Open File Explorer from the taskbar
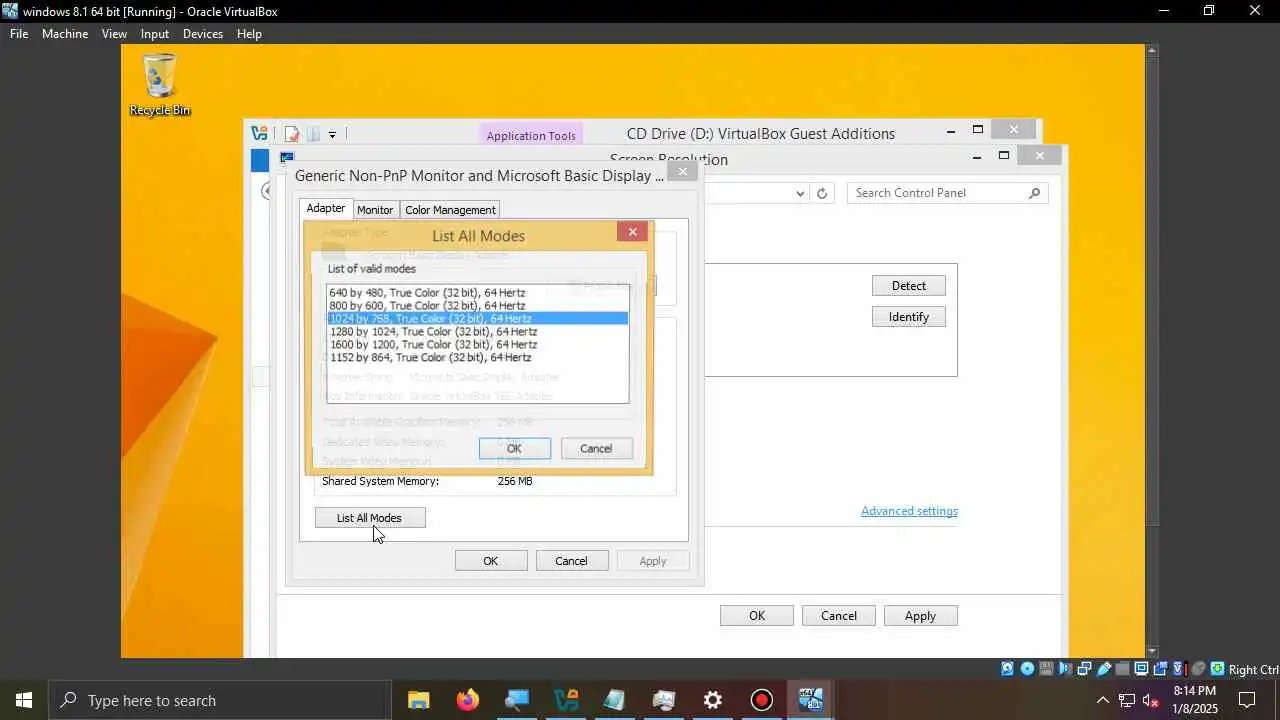The image size is (1280, 720). click(x=418, y=700)
